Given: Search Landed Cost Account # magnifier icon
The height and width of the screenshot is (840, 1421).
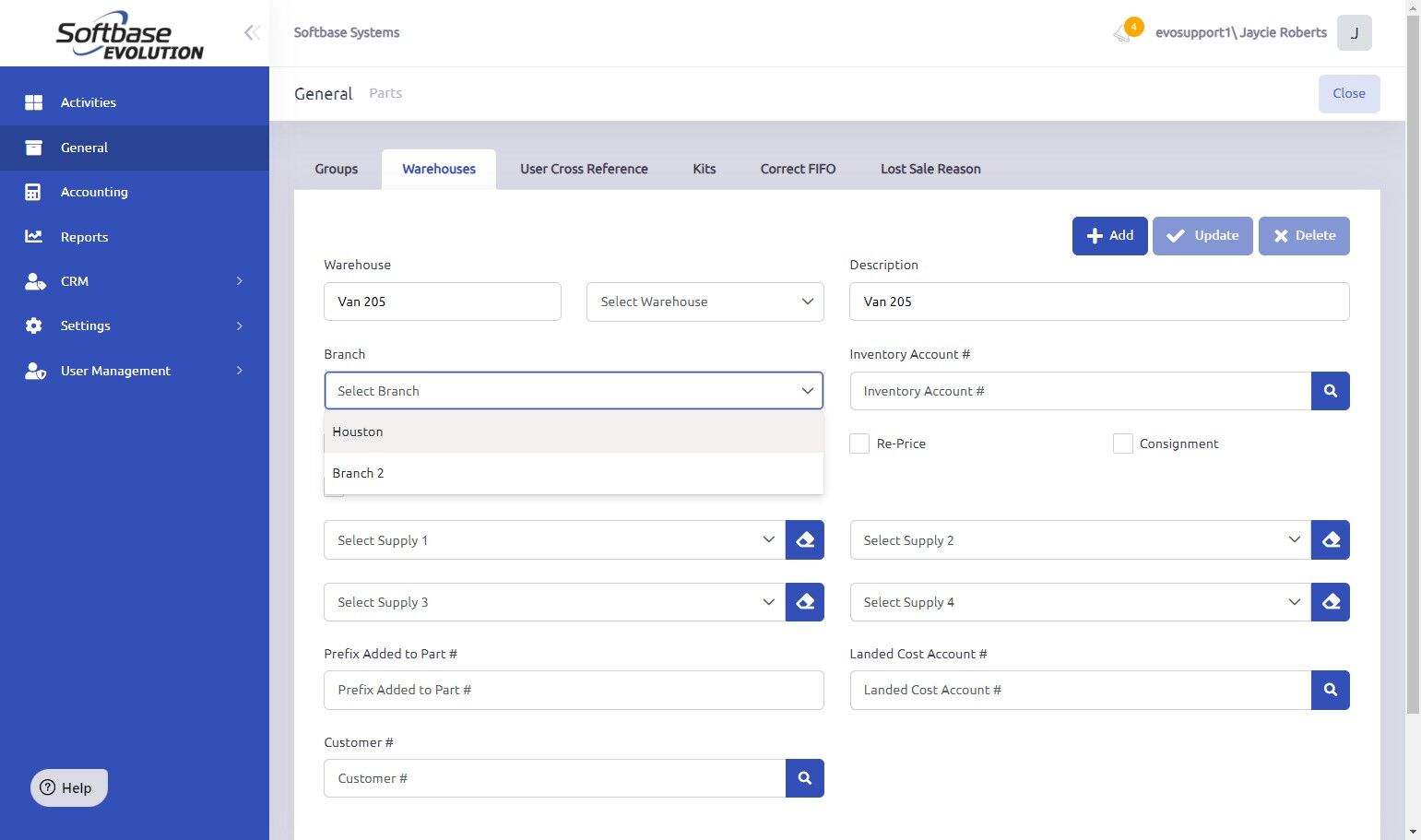Looking at the screenshot, I should click(1330, 690).
